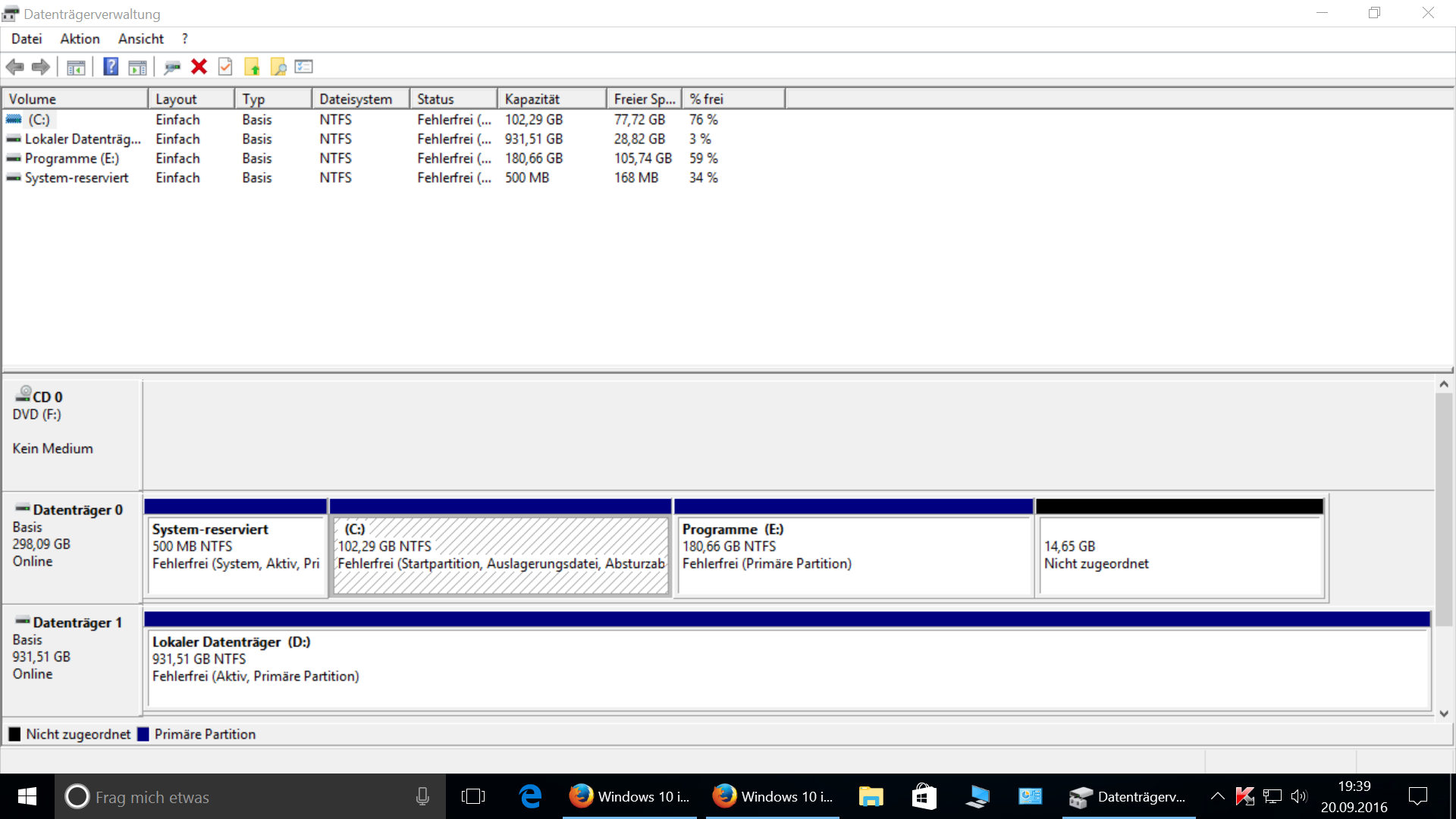The height and width of the screenshot is (819, 1456).
Task: Click the rescan disks drive icon
Action: [x=172, y=67]
